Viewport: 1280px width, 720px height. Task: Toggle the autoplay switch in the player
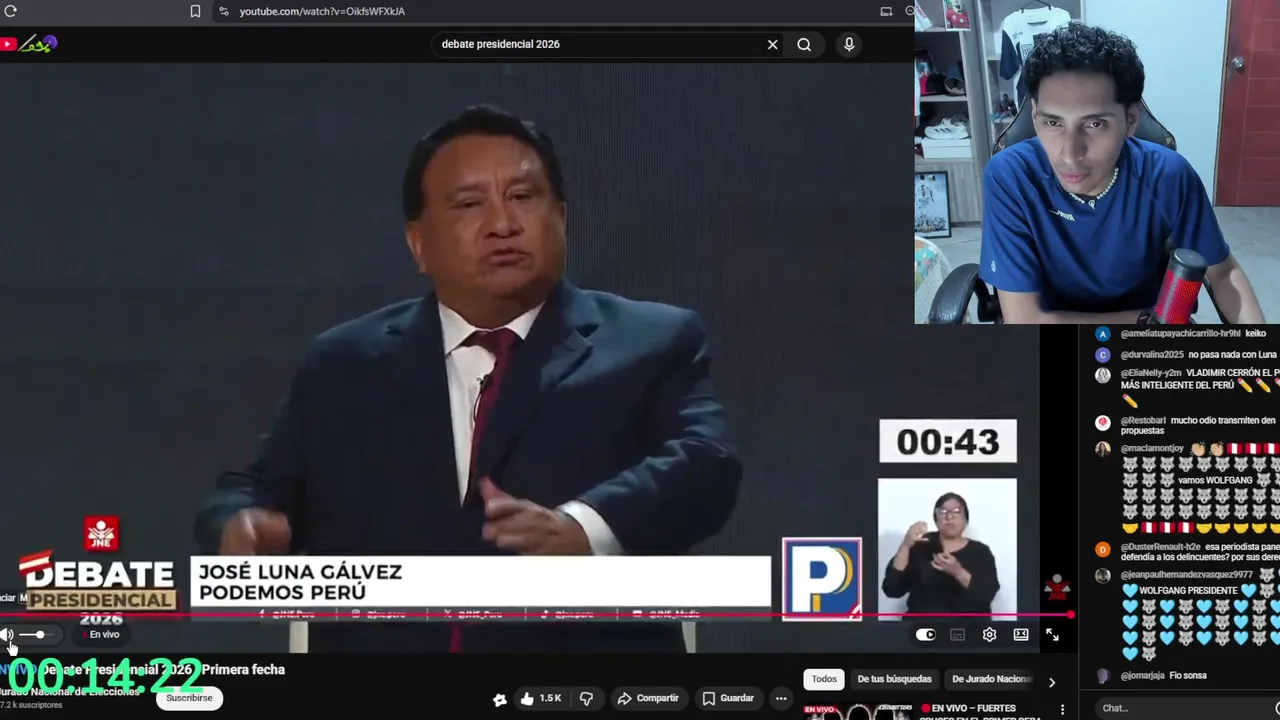click(926, 634)
